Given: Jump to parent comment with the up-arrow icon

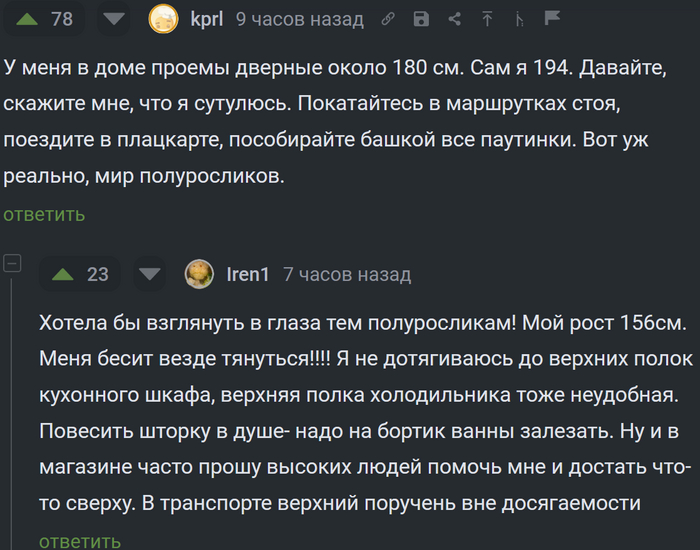Looking at the screenshot, I should click(x=487, y=19).
